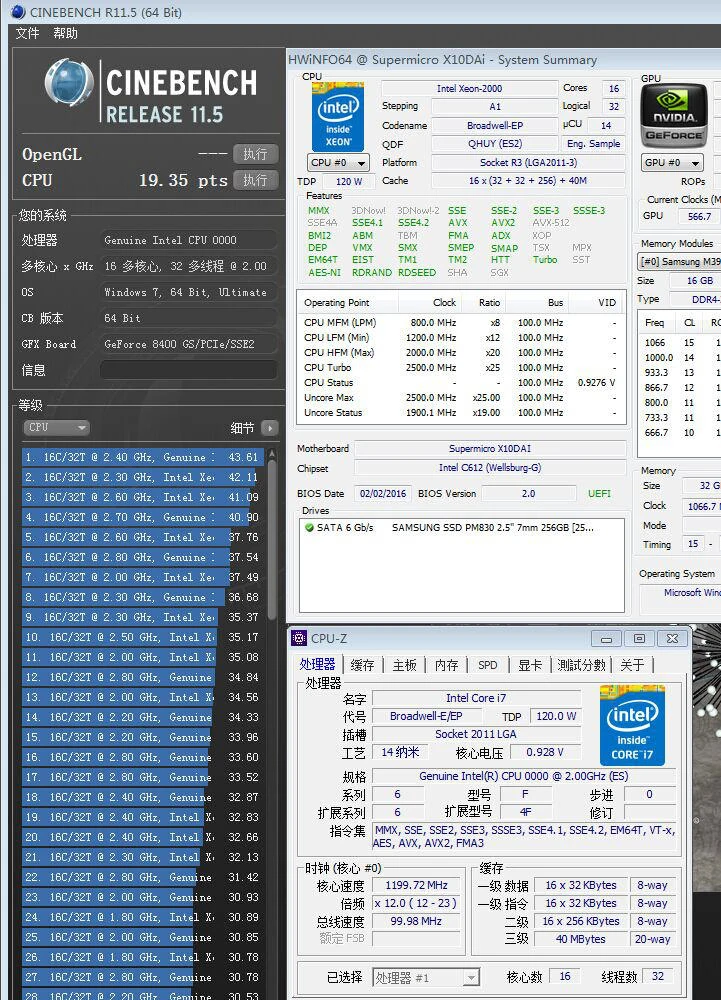Open the 文件 menu in Cinebench
Viewport: 721px width, 1000px height.
coord(27,33)
